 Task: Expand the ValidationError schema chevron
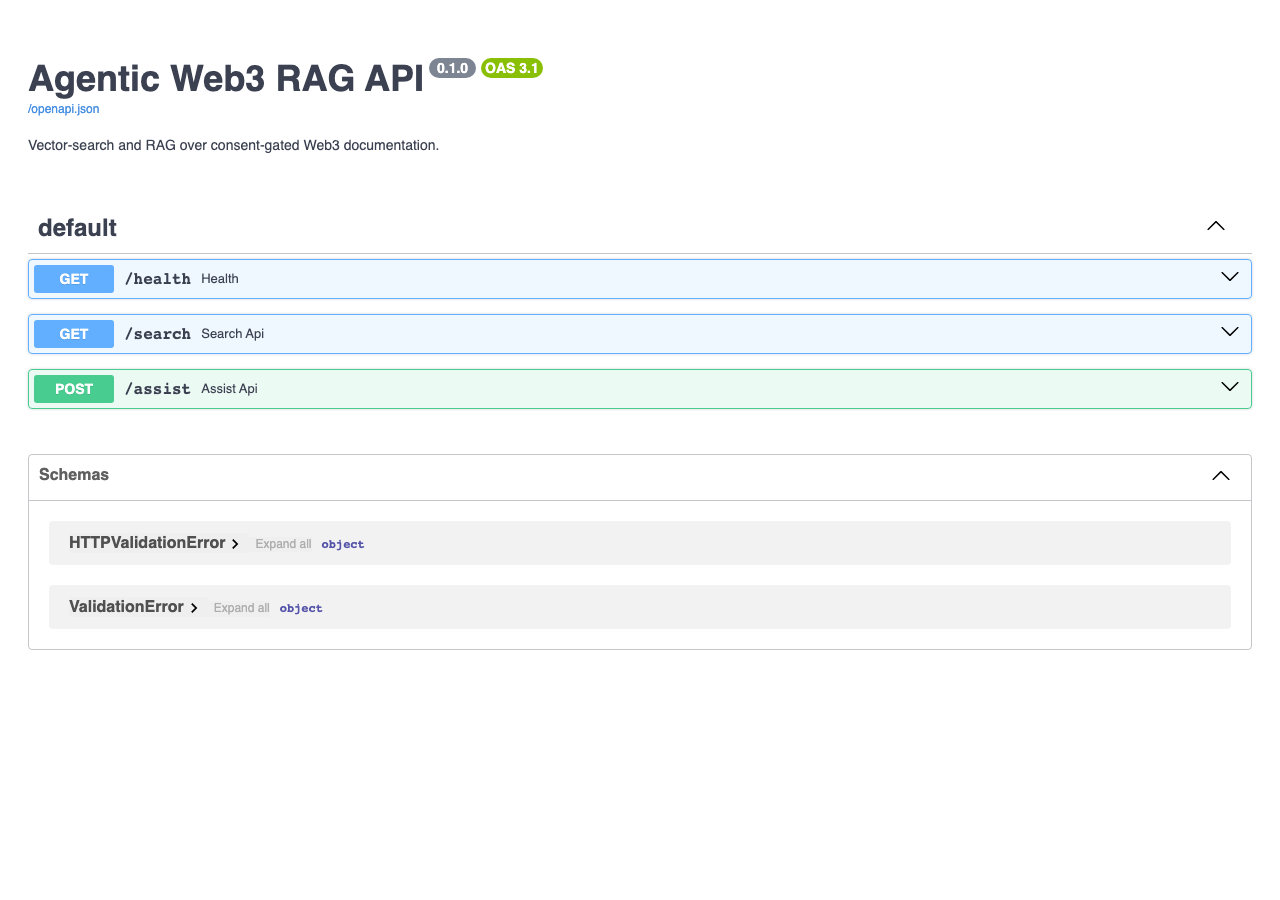[x=194, y=608]
